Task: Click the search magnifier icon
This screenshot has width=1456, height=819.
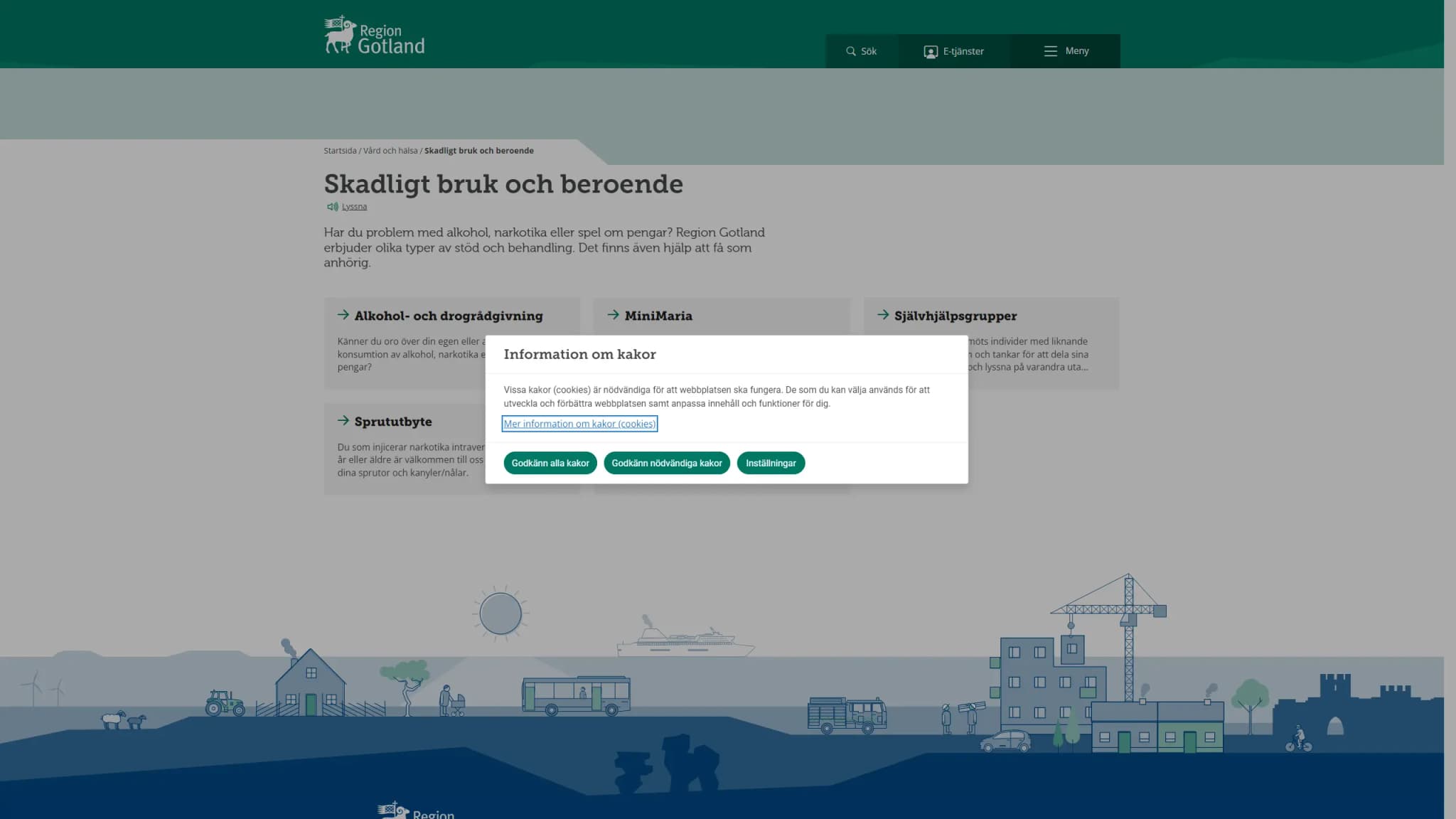Action: coord(850,51)
